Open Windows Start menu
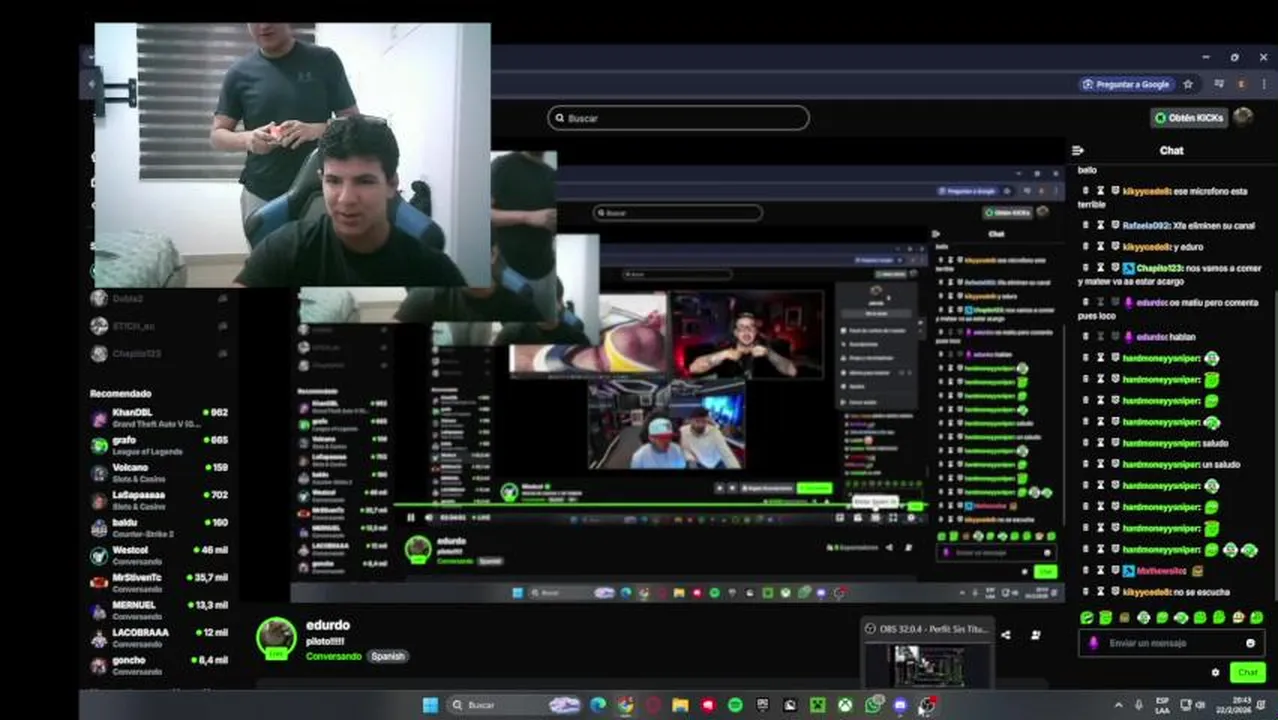The image size is (1278, 720). tap(430, 705)
